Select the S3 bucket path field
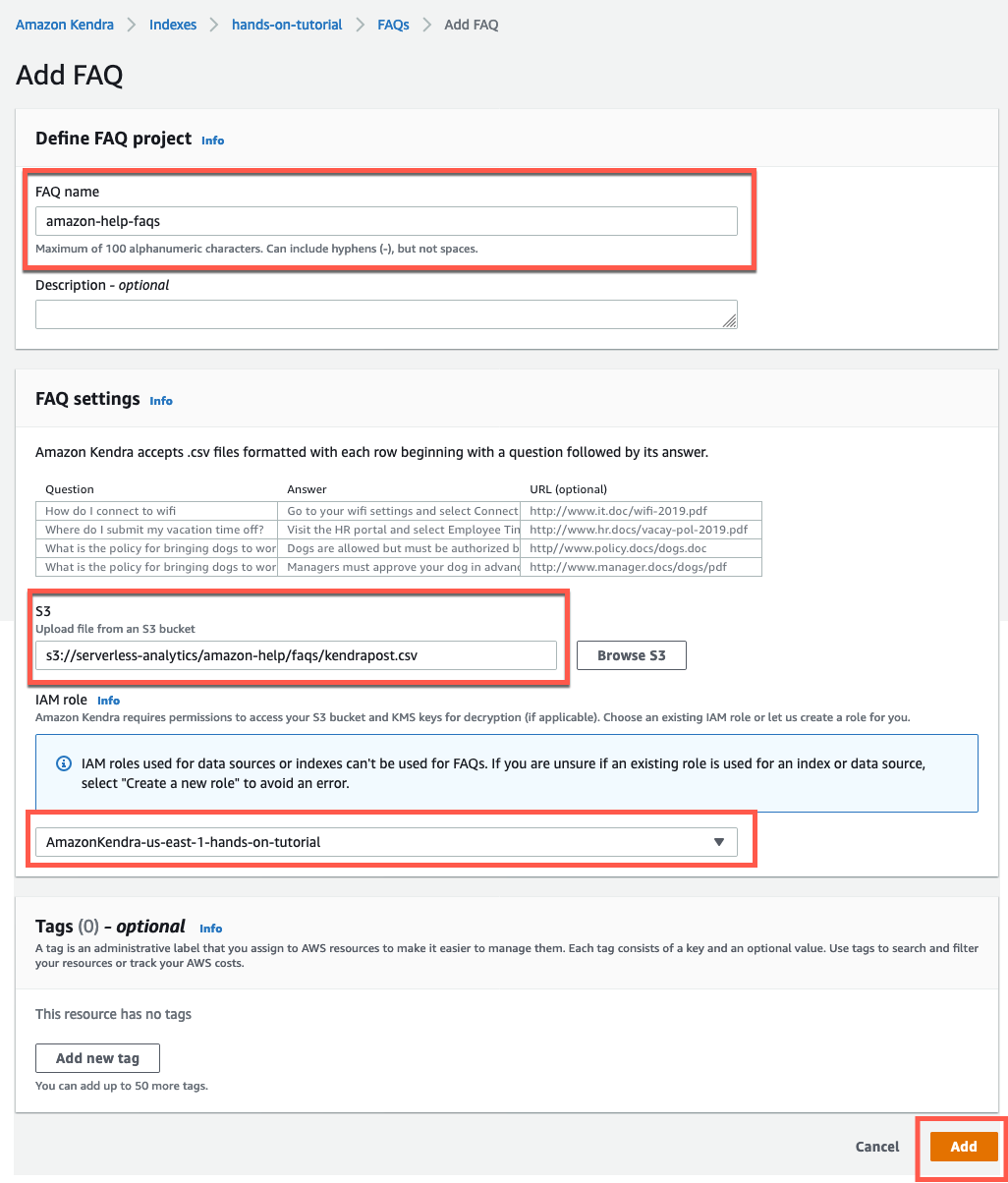This screenshot has width=1008, height=1183. 295,654
